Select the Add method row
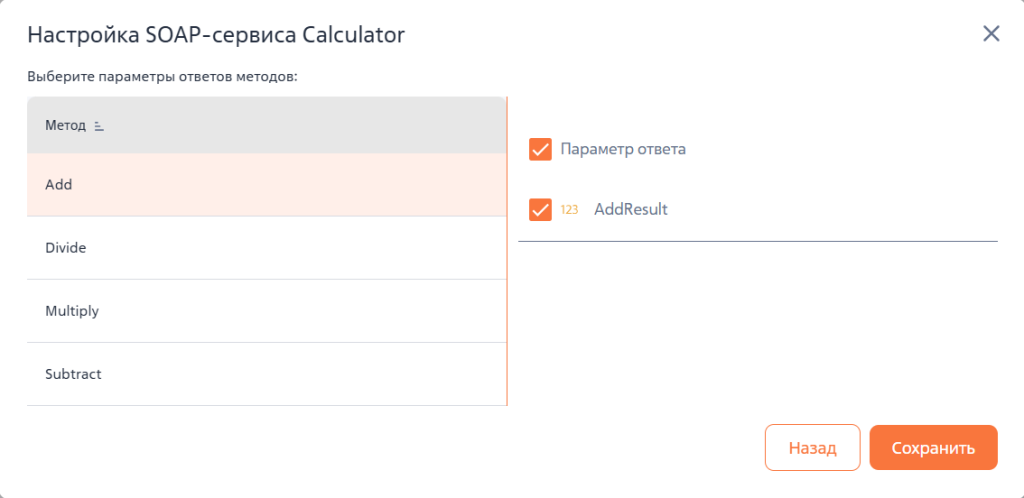Viewport: 1024px width, 498px height. [266, 185]
